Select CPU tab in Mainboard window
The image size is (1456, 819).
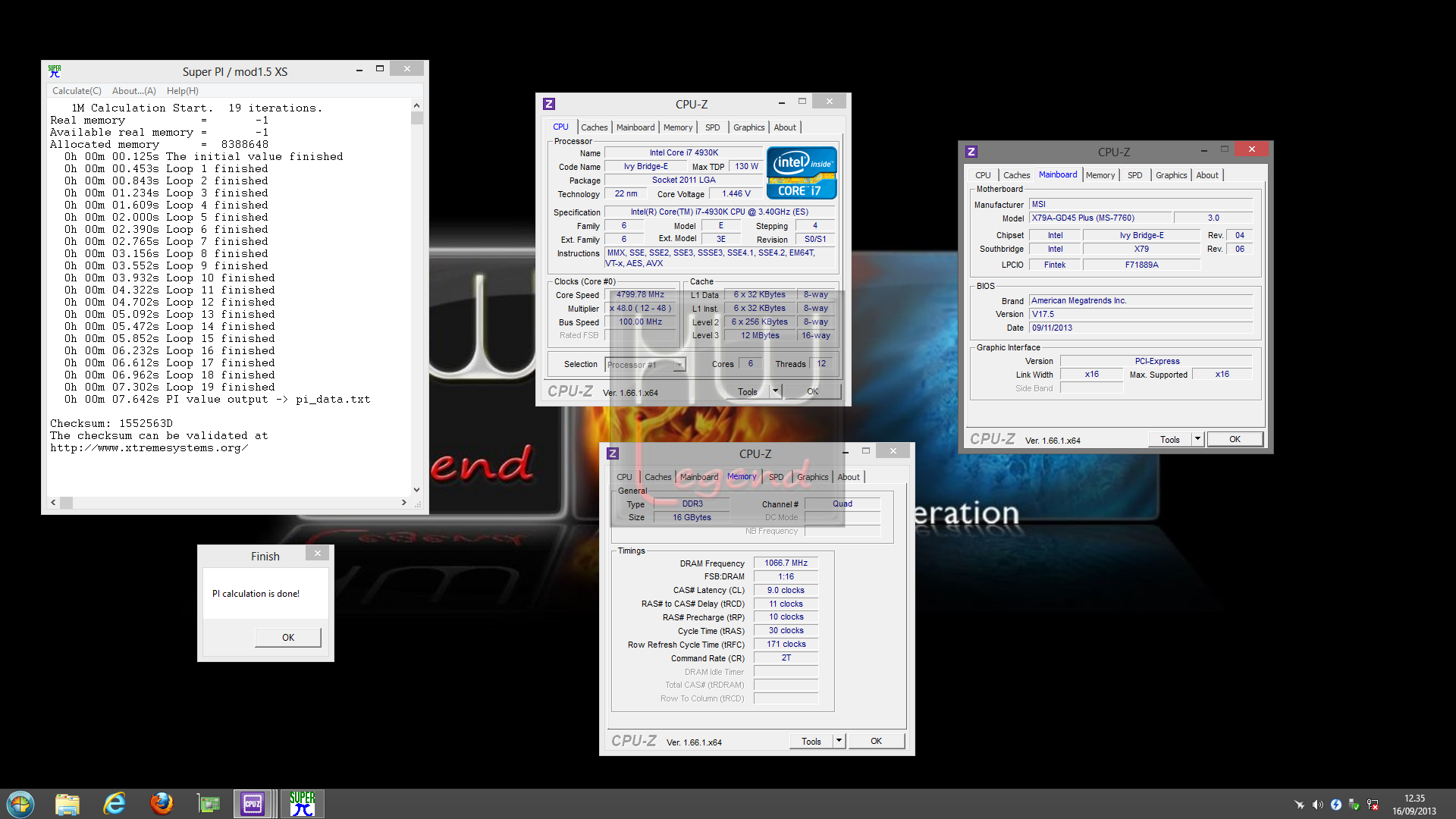coord(983,175)
